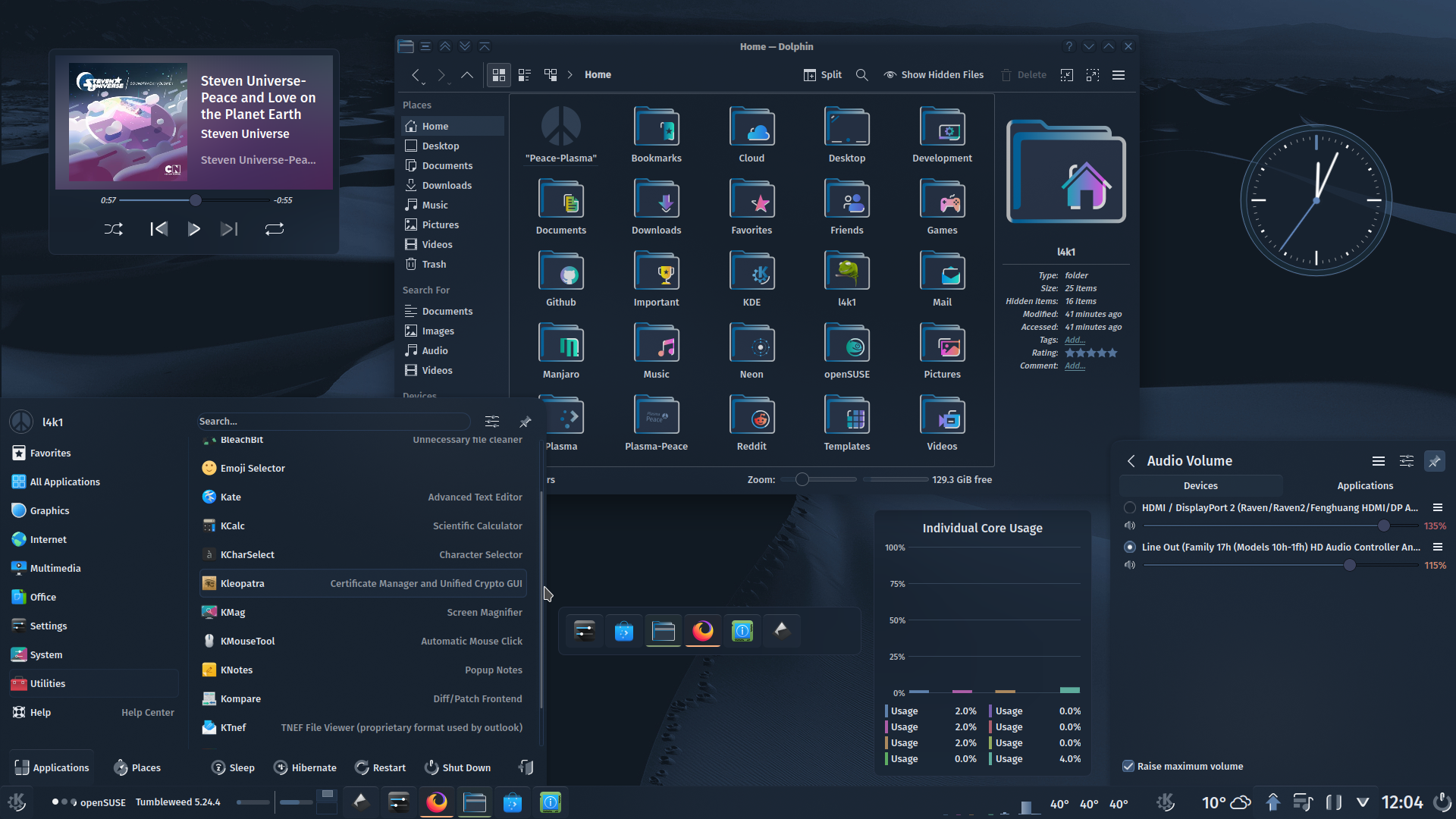
Task: Select HDMI / DisplayPort 2 output device
Action: 1130,507
